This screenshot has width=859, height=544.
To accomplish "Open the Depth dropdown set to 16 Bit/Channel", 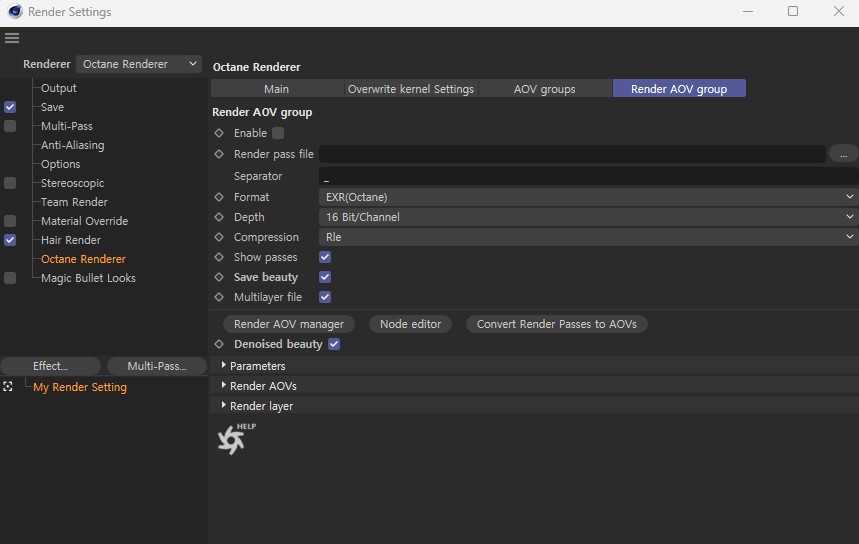I will click(588, 217).
